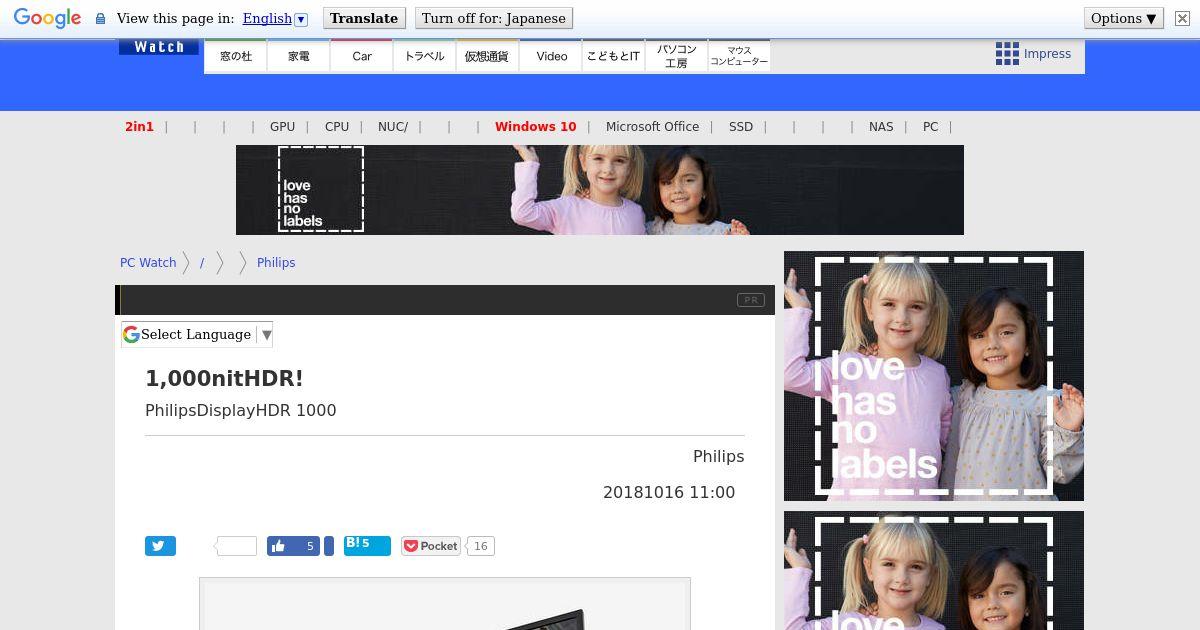Open the トラベル tab
Viewport: 1200px width, 630px height.
pos(424,56)
